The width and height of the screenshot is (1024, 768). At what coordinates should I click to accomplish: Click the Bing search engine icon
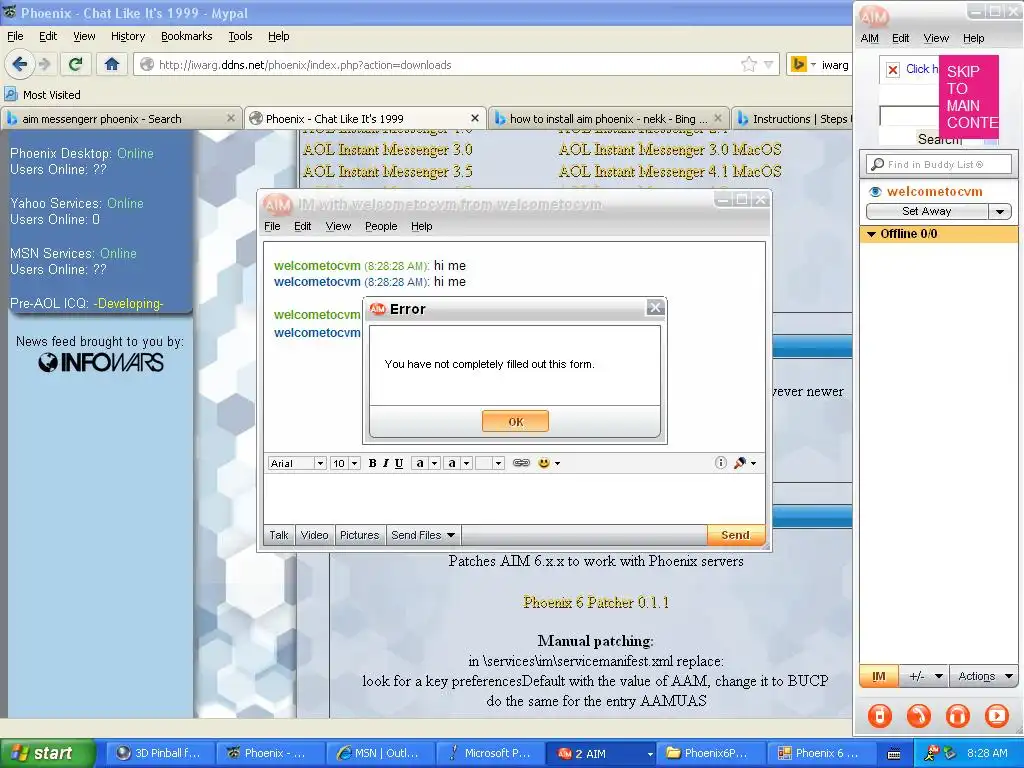pyautogui.click(x=798, y=64)
